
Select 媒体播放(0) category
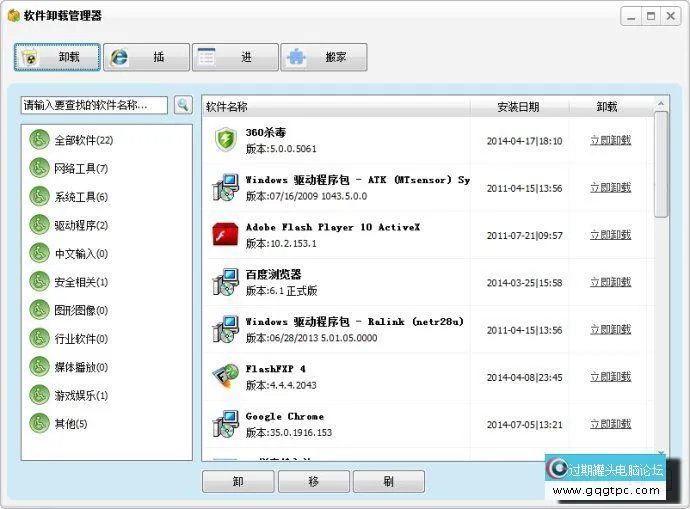point(81,367)
